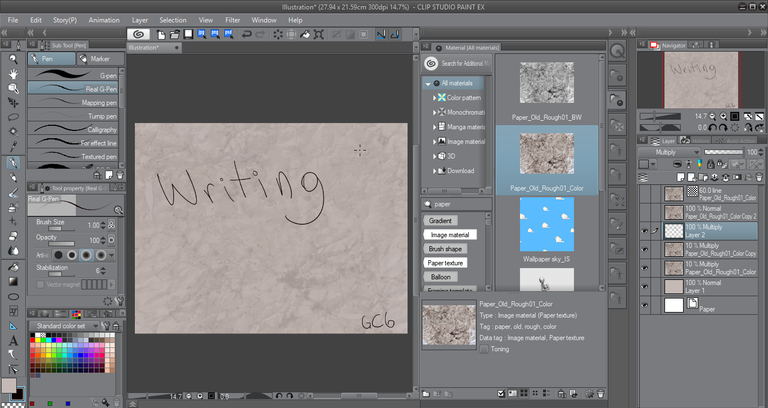
Task: Open the Animation menu
Action: (x=104, y=20)
